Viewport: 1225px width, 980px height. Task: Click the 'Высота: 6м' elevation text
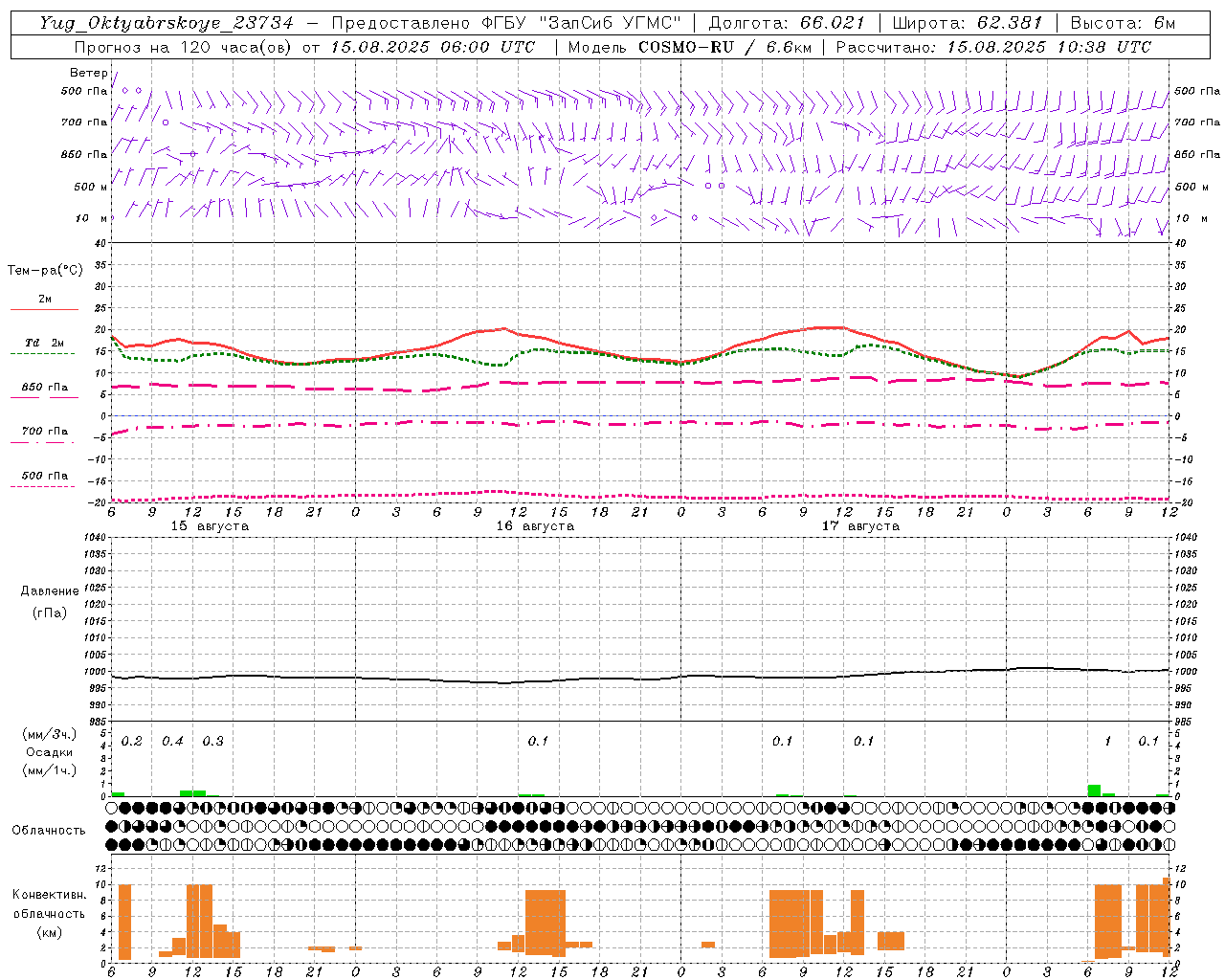pyautogui.click(x=1123, y=23)
